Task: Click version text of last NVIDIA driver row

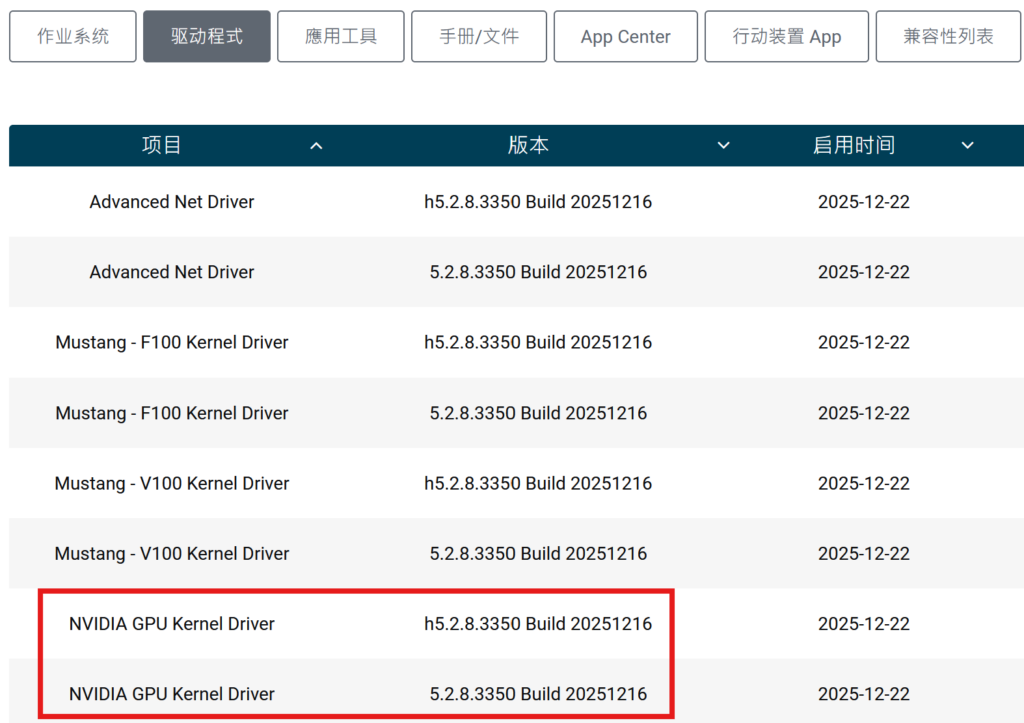Action: (538, 694)
